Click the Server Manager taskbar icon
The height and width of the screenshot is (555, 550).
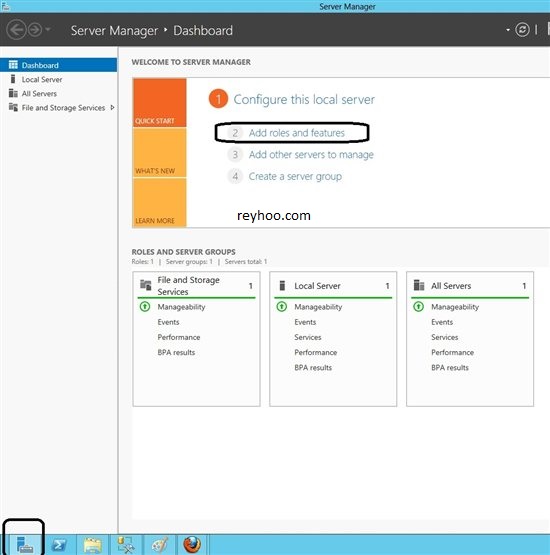[25, 544]
